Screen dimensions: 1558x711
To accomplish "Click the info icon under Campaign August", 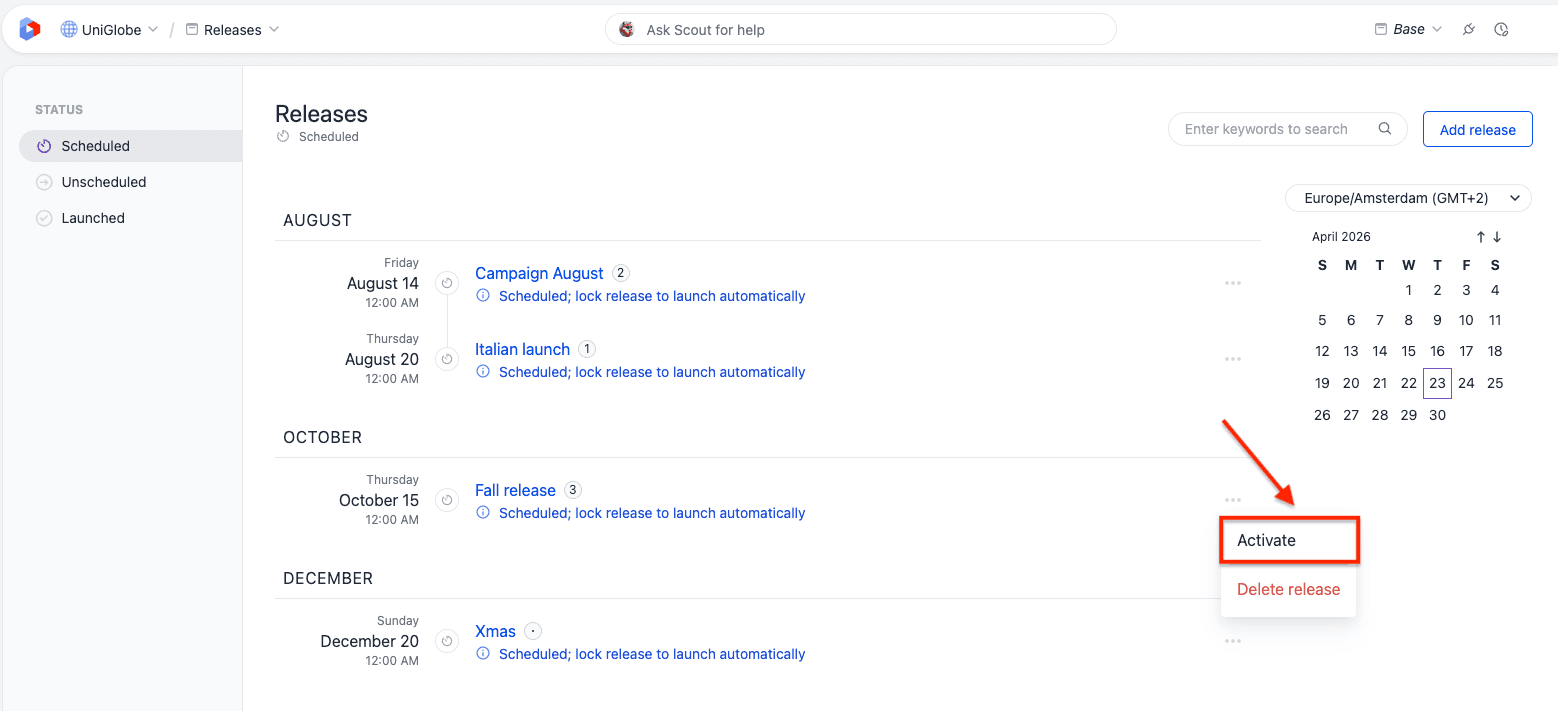I will point(483,296).
